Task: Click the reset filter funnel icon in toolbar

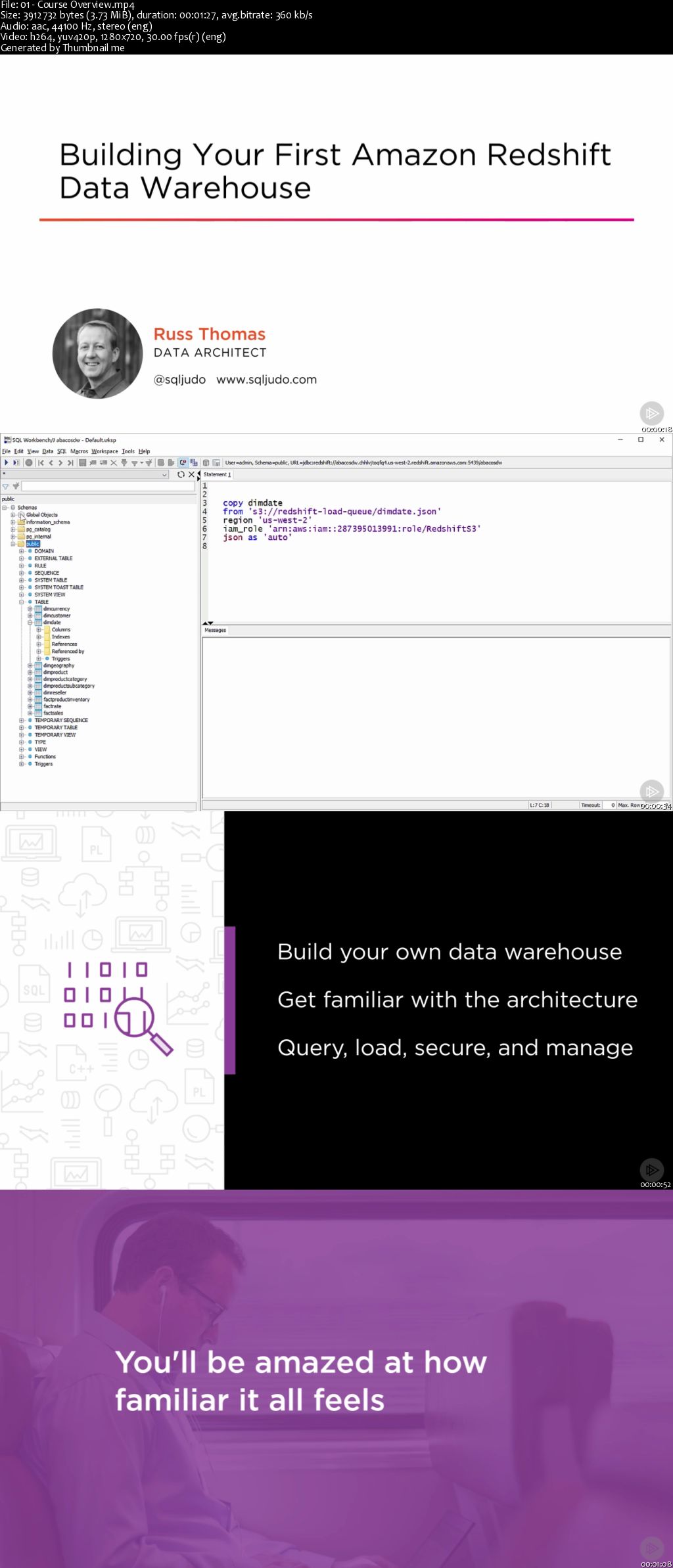Action: [149, 462]
